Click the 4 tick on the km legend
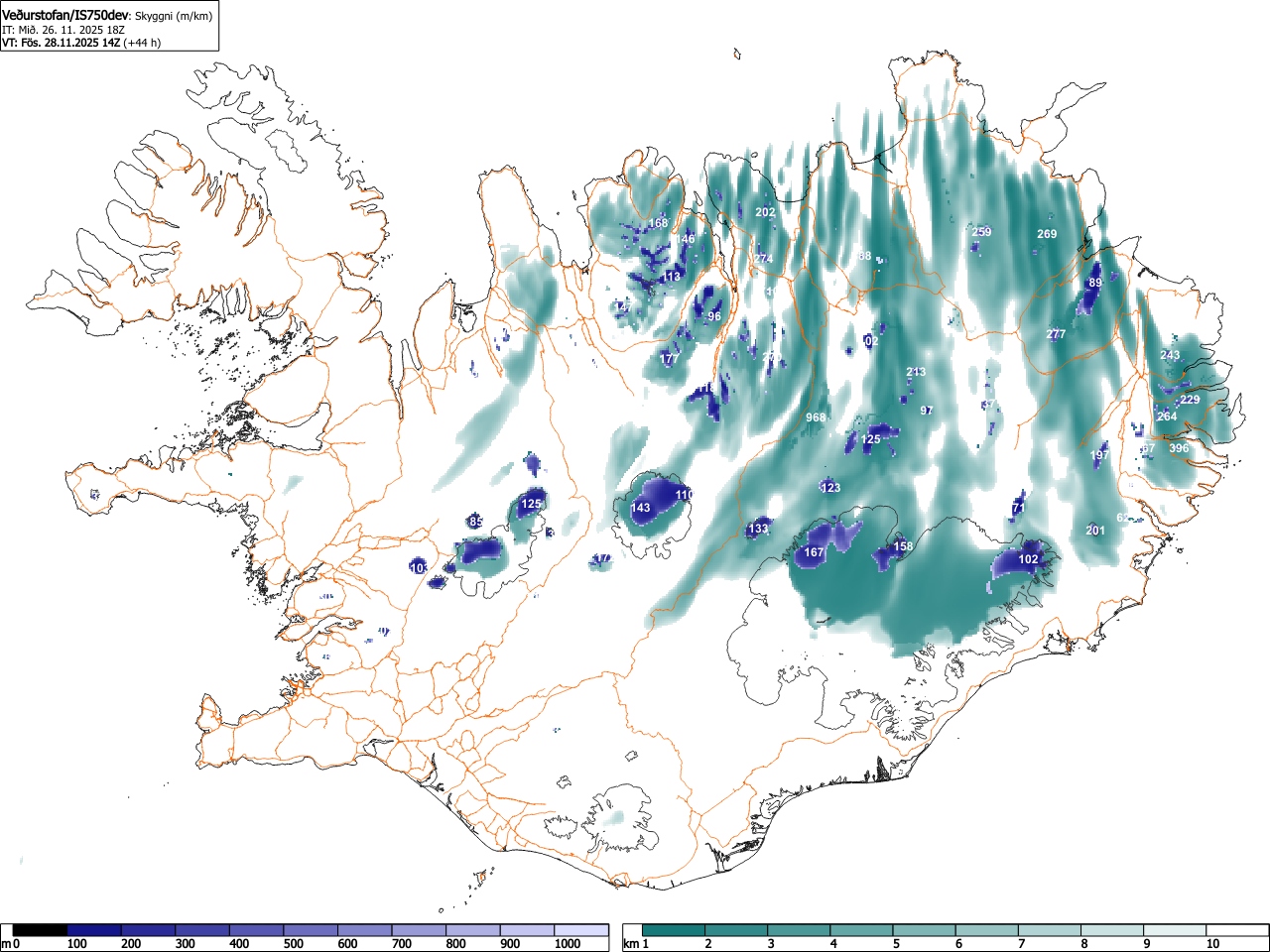The height and width of the screenshot is (952, 1270). 832,944
